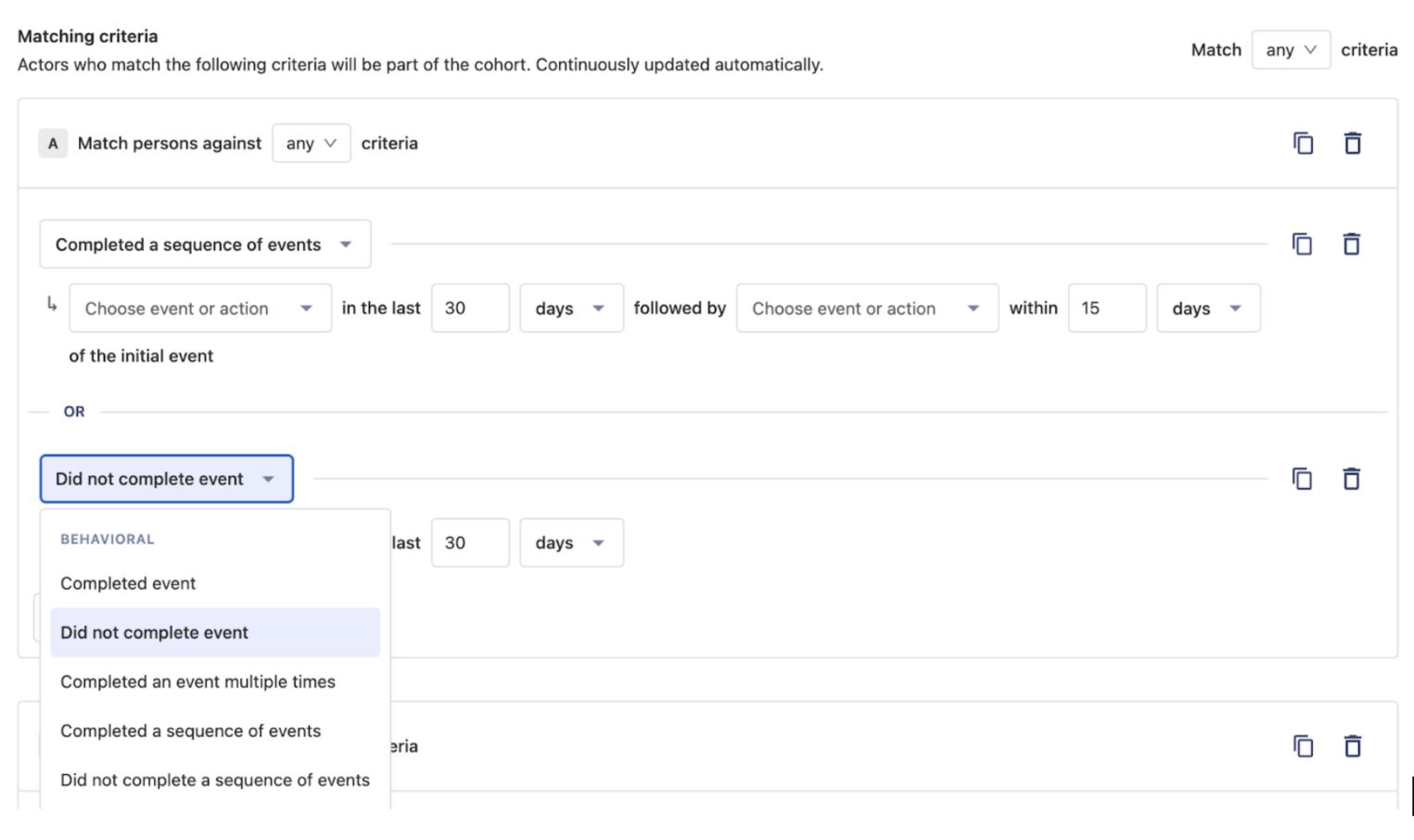Screen dimensions: 1414x840
Task: Remove the Did not complete event criterion
Action: pyautogui.click(x=1351, y=479)
